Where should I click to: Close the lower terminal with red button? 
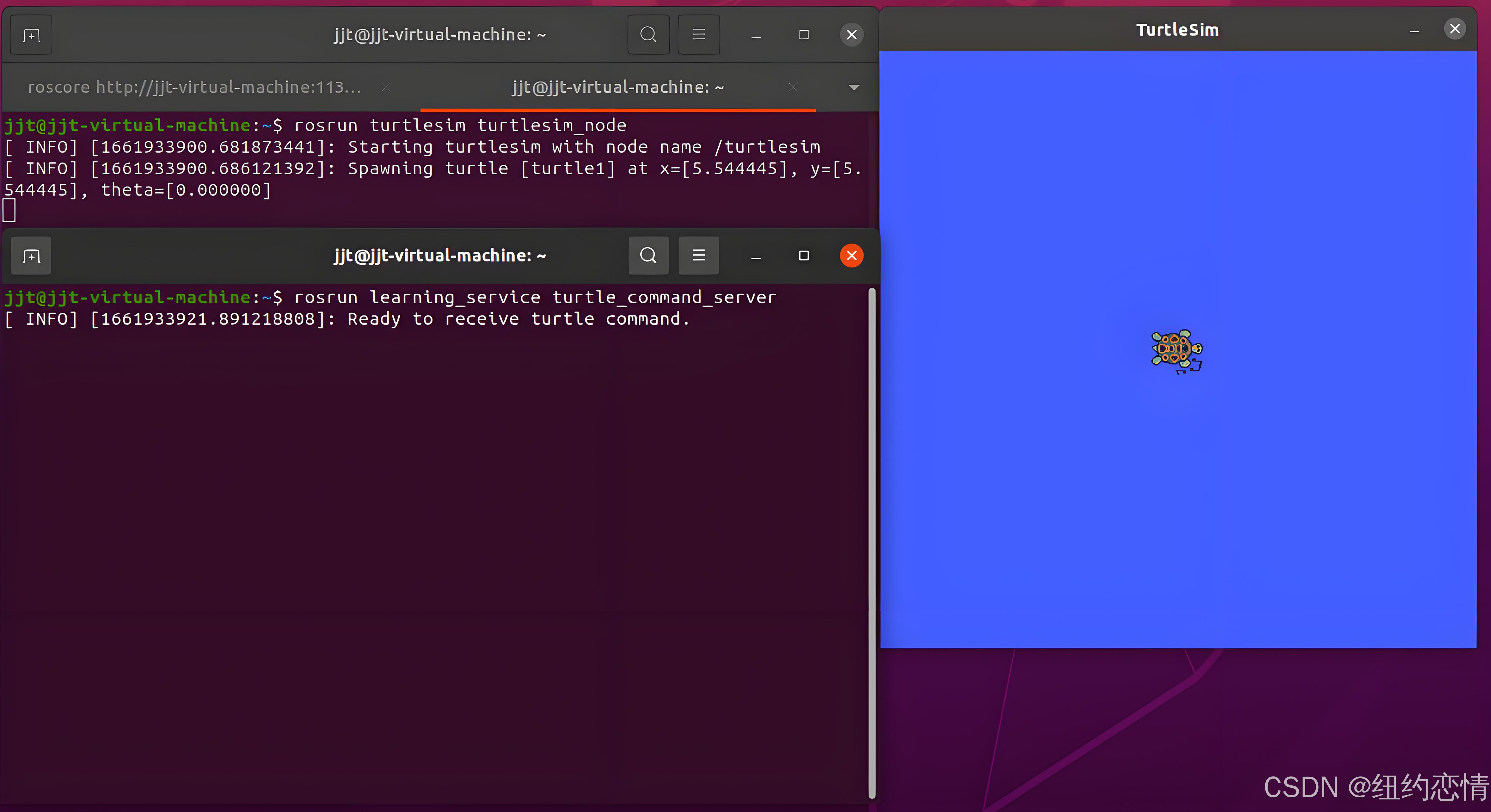point(852,256)
